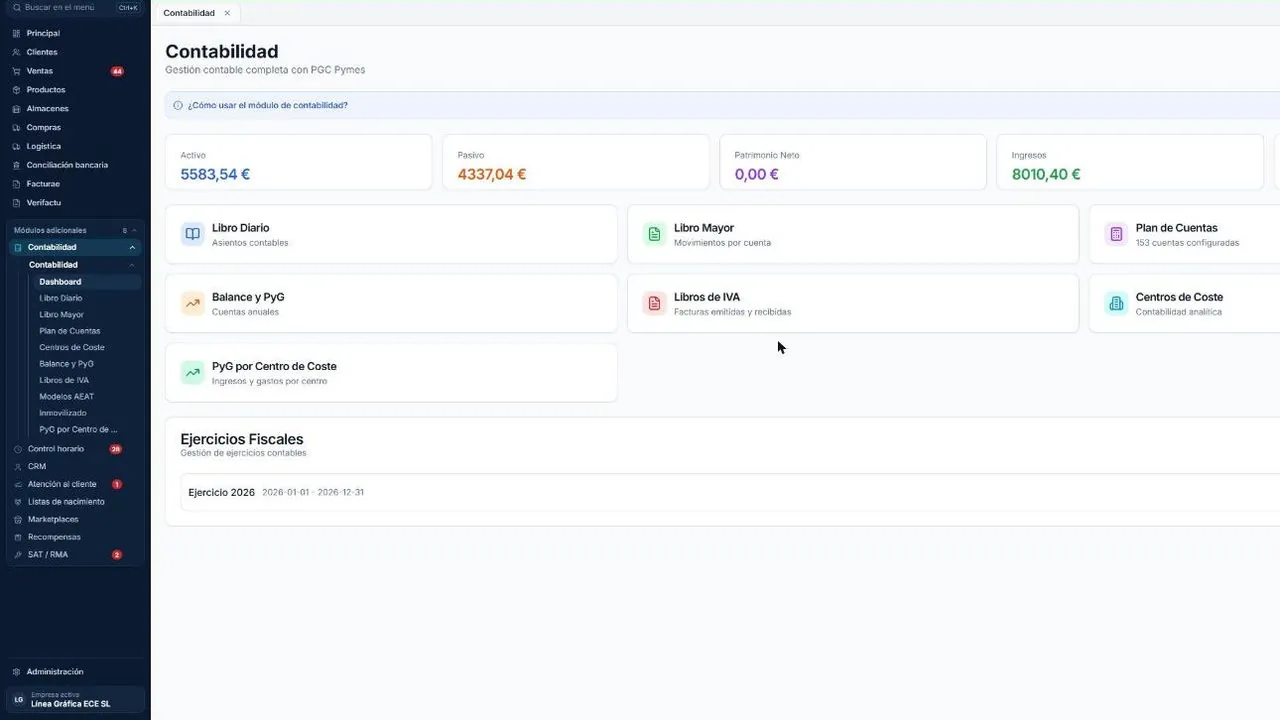
Task: Click the Ctrl+K shortcut hint
Action: [128, 7]
